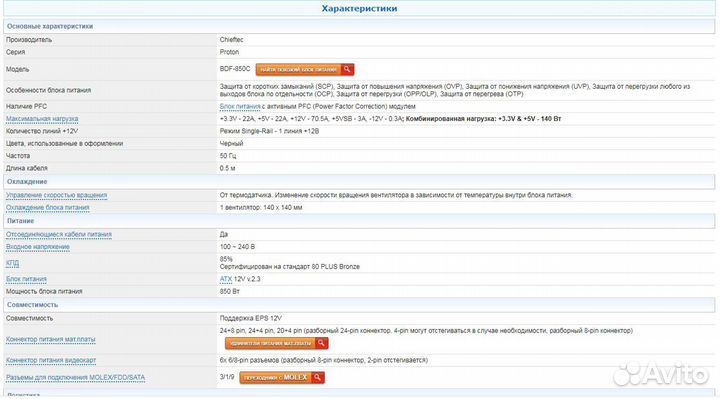Open 'Входное напряжение' link

pos(38,247)
